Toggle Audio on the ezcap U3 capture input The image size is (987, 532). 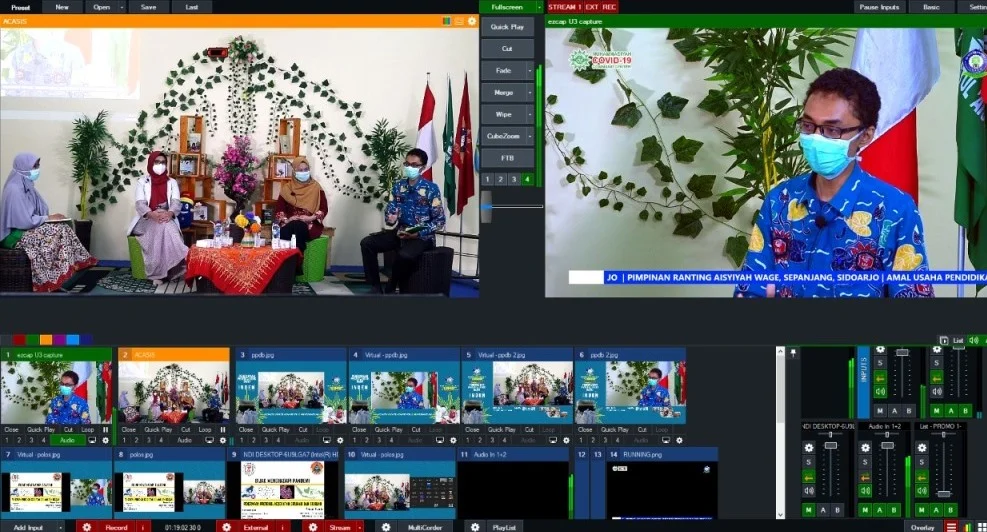pyautogui.click(x=66, y=440)
